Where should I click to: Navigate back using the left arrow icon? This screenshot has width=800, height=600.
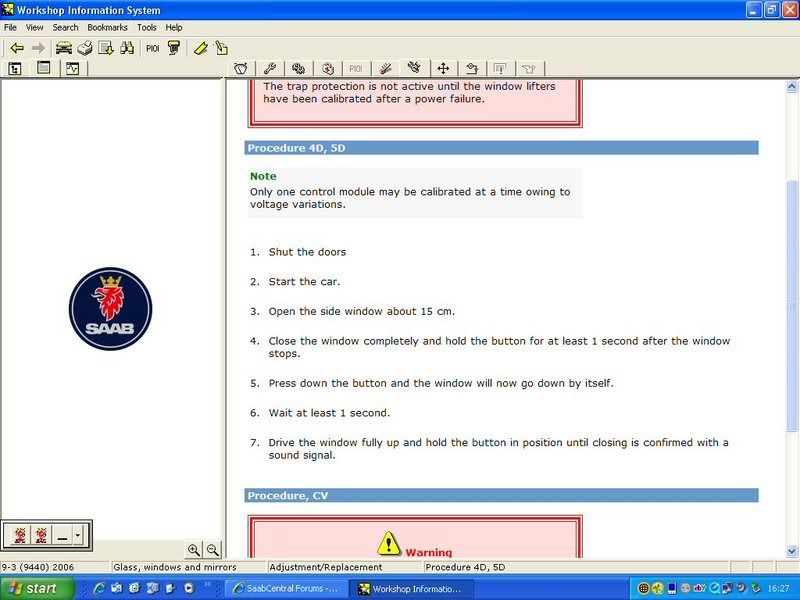17,47
